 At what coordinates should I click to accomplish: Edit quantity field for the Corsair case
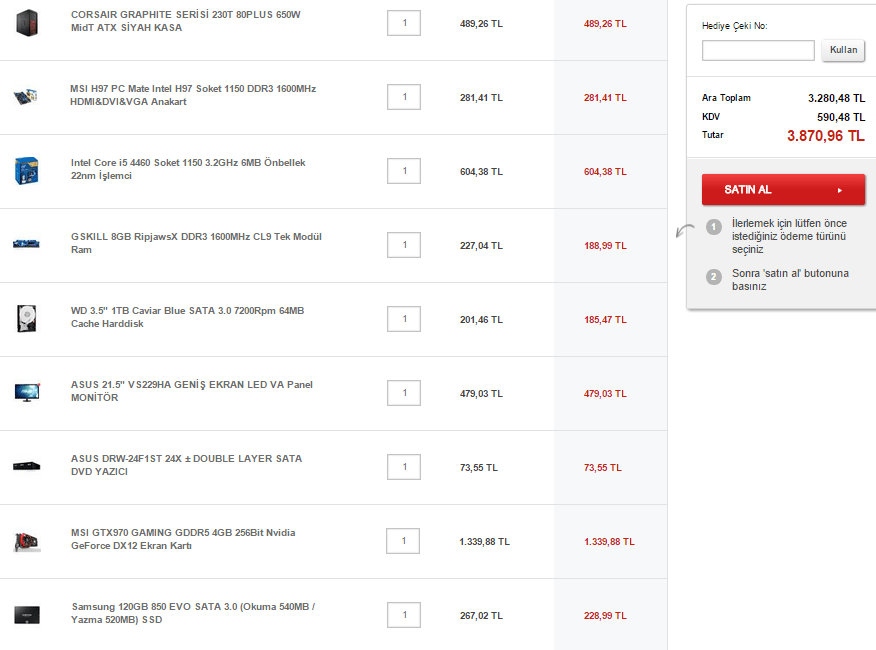[x=404, y=23]
